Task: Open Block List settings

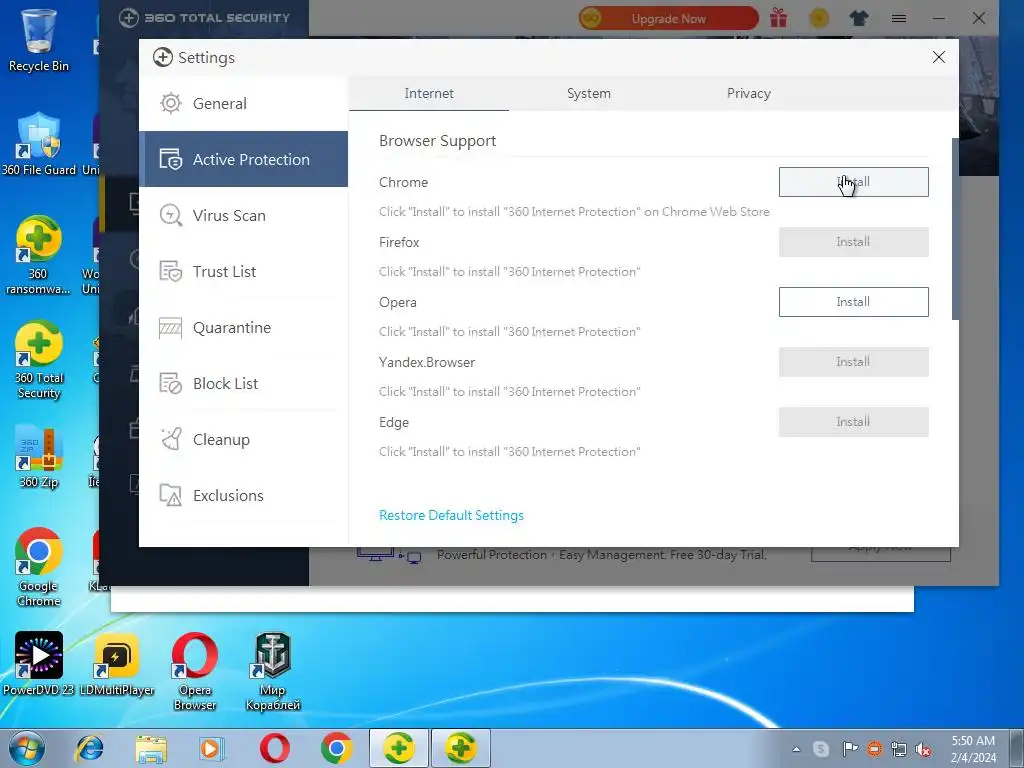Action: coord(243,383)
